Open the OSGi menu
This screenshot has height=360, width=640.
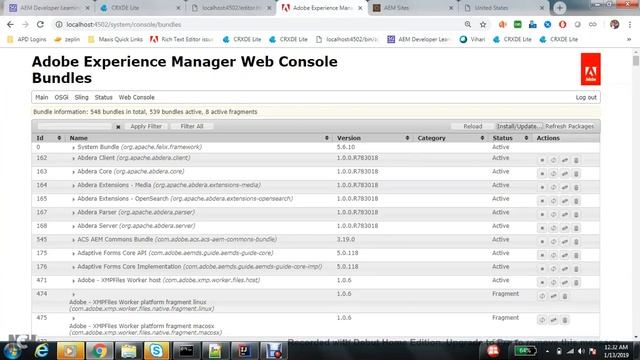pos(61,98)
